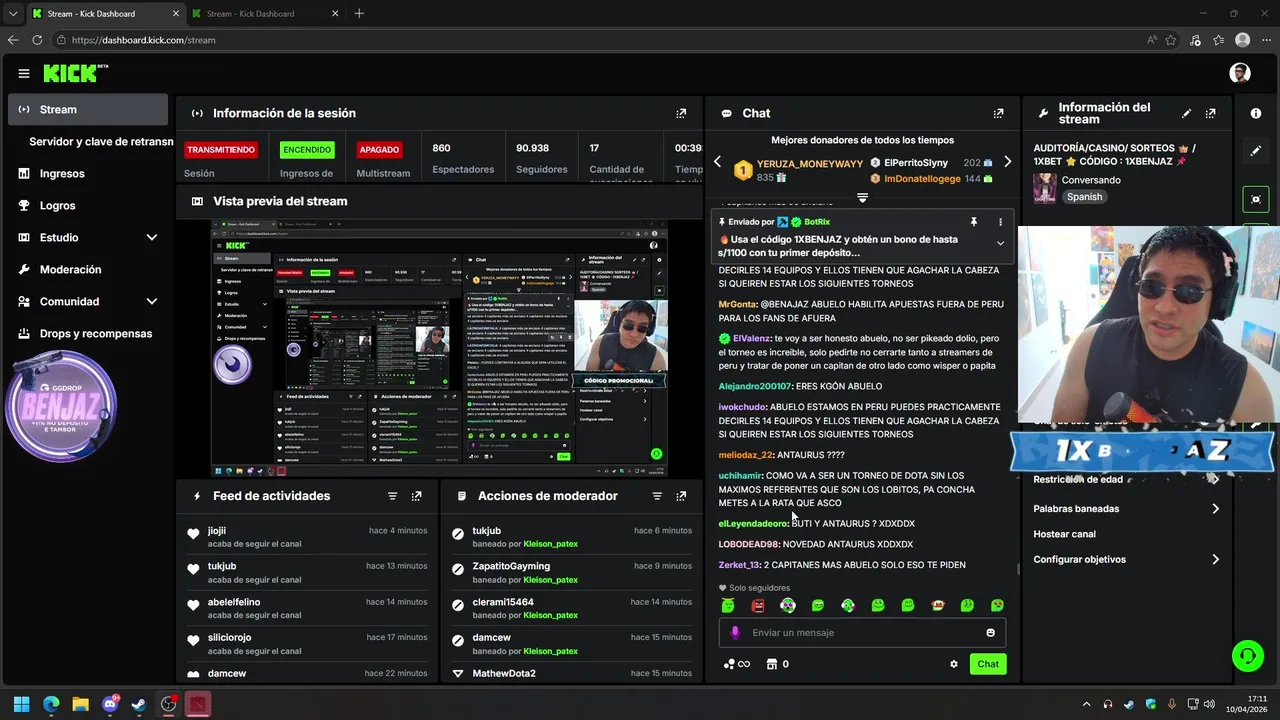Click the browser address bar

click(600, 40)
